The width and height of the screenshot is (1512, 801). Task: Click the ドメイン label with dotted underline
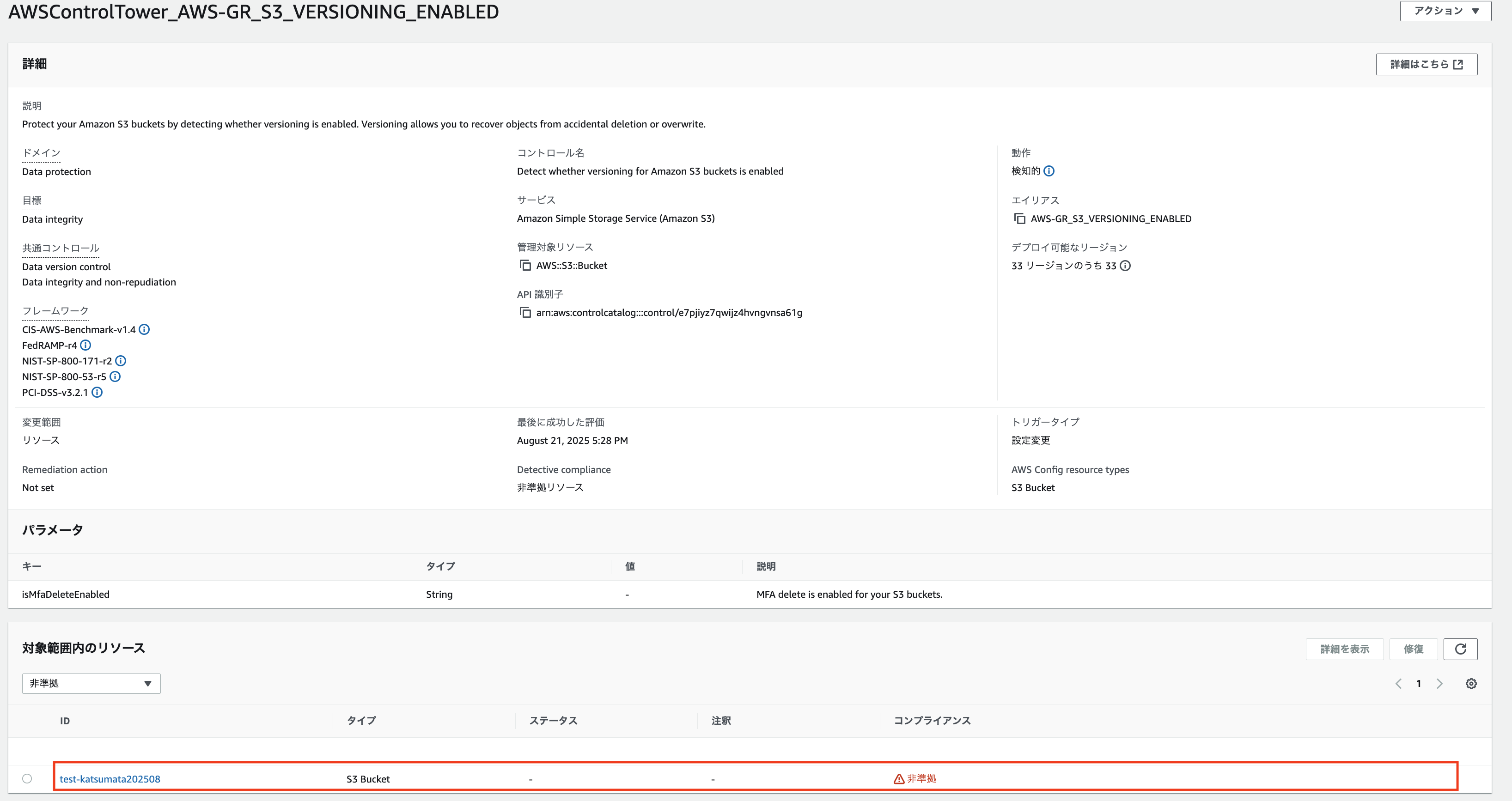point(41,152)
